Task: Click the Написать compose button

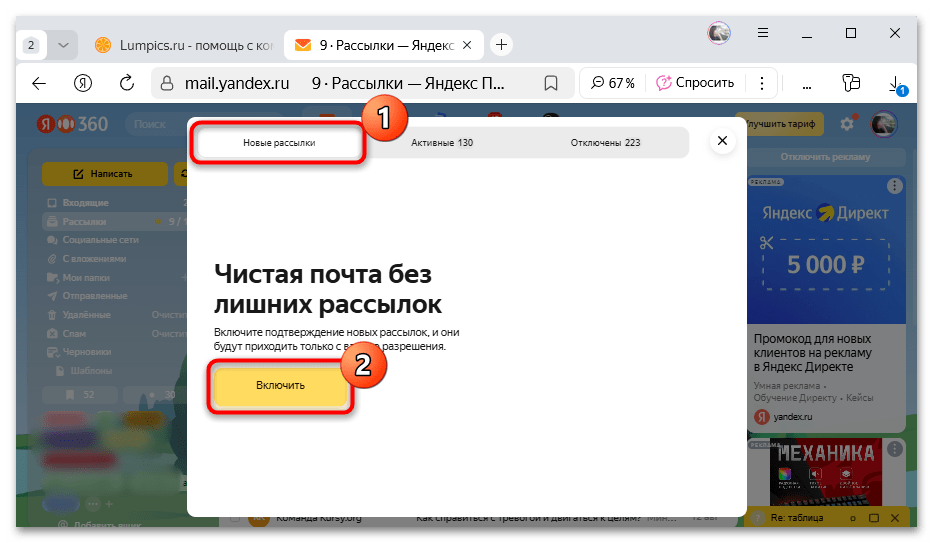Action: [105, 174]
